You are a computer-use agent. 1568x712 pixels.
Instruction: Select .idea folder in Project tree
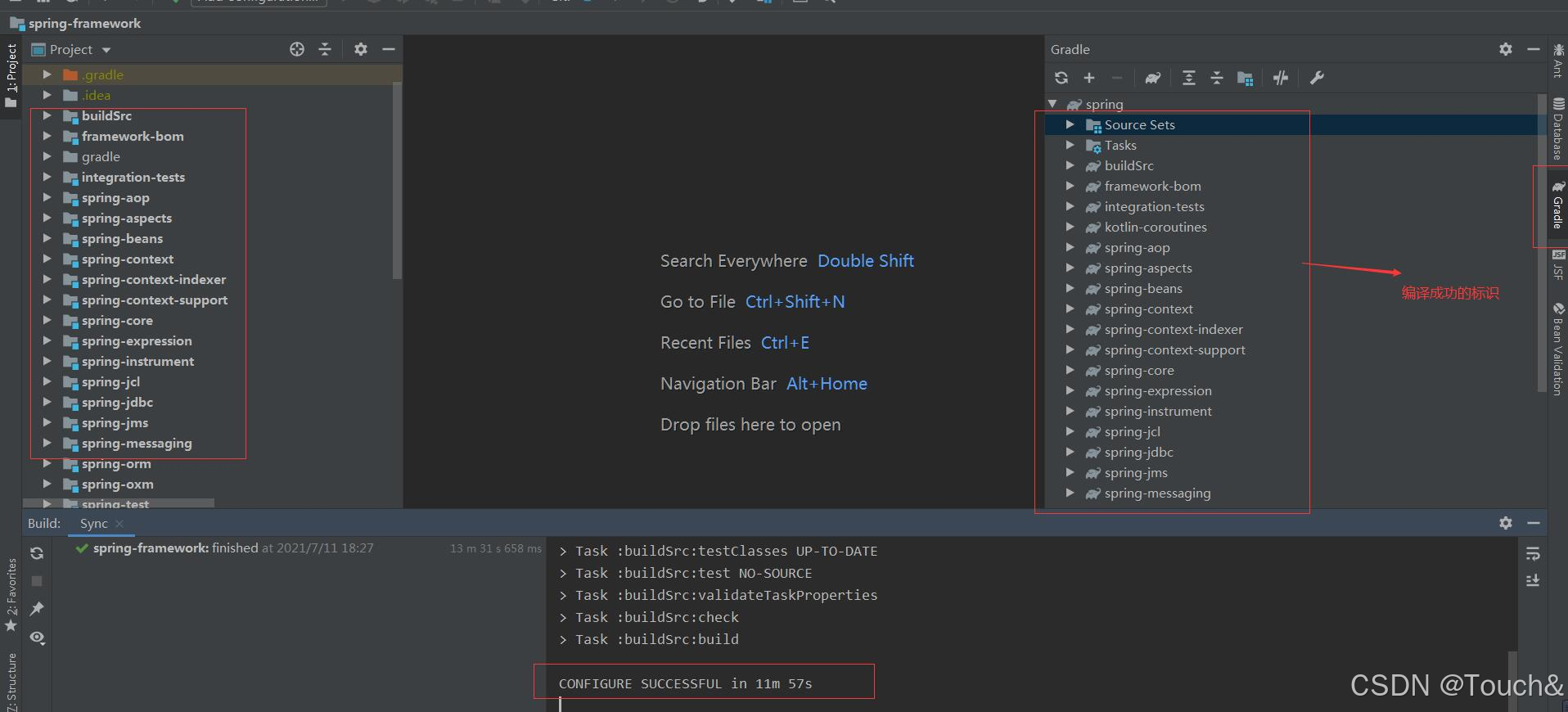pos(96,95)
